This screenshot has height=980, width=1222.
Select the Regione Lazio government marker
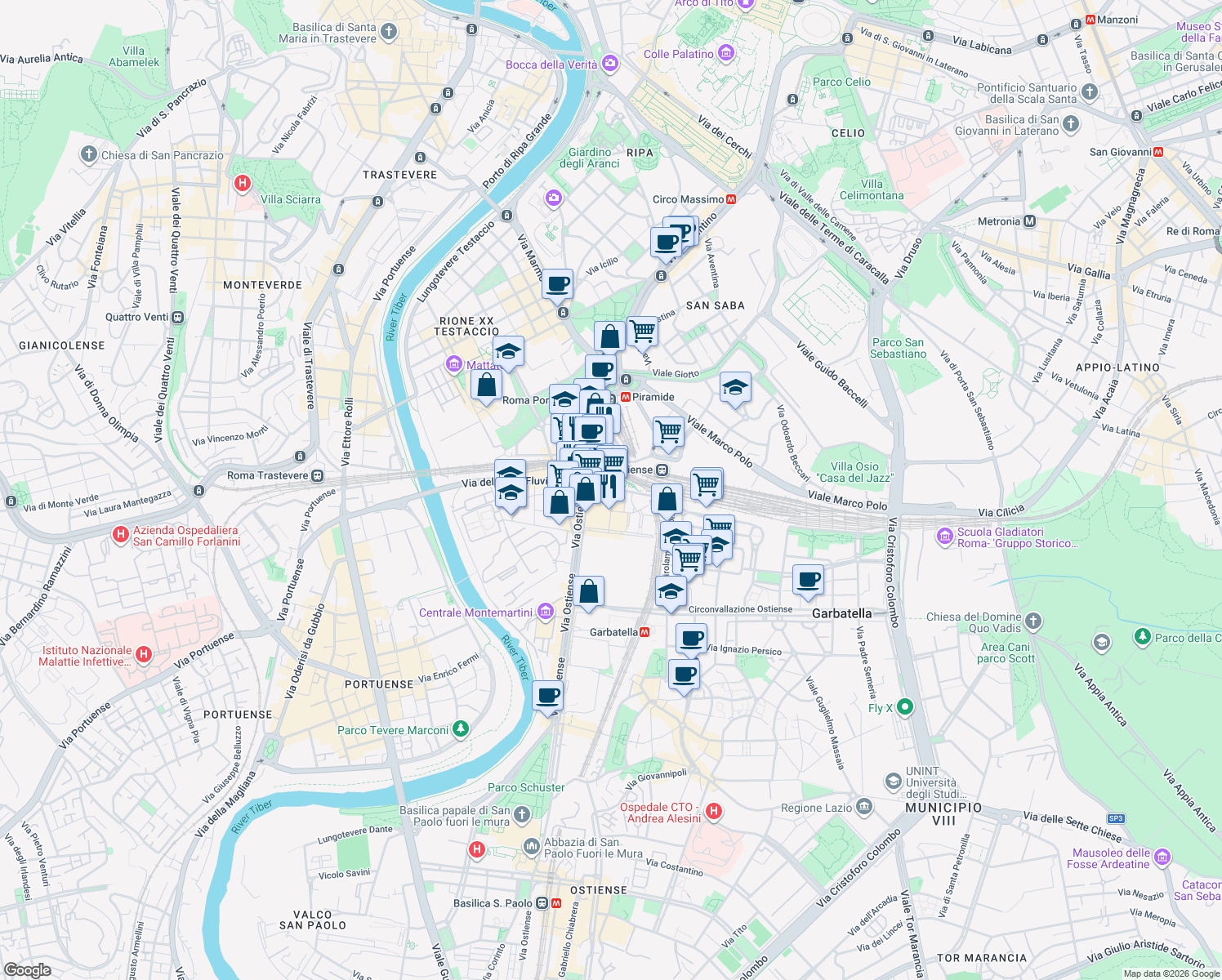coord(864,808)
